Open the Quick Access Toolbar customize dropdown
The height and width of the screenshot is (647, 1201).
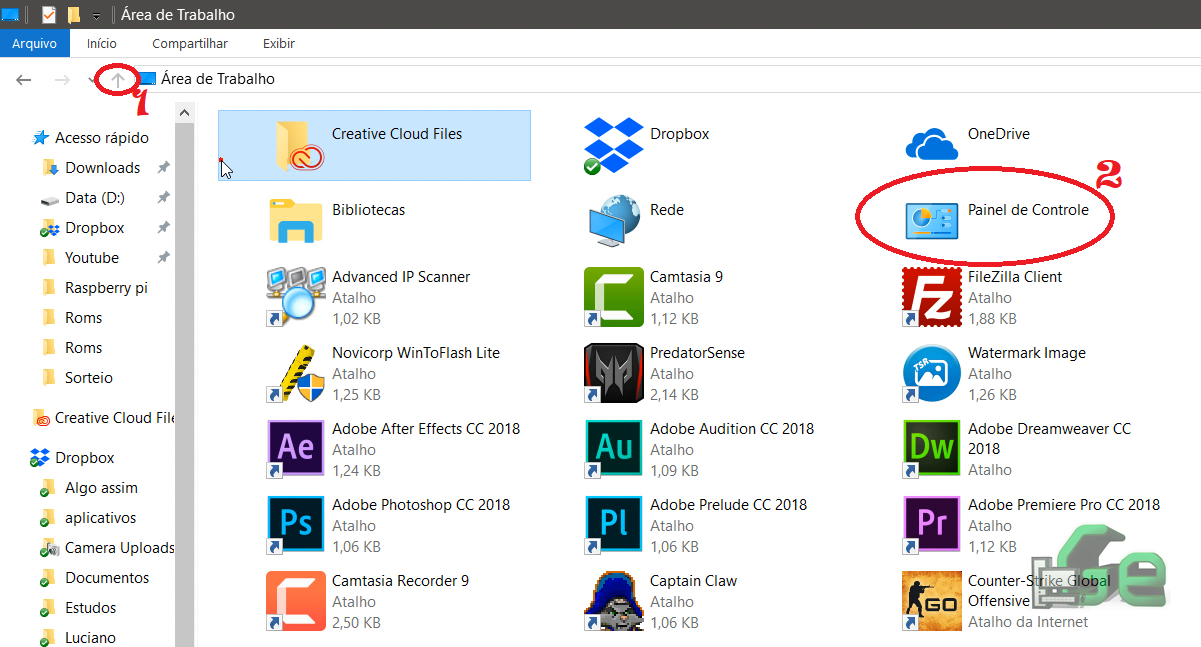pos(96,16)
